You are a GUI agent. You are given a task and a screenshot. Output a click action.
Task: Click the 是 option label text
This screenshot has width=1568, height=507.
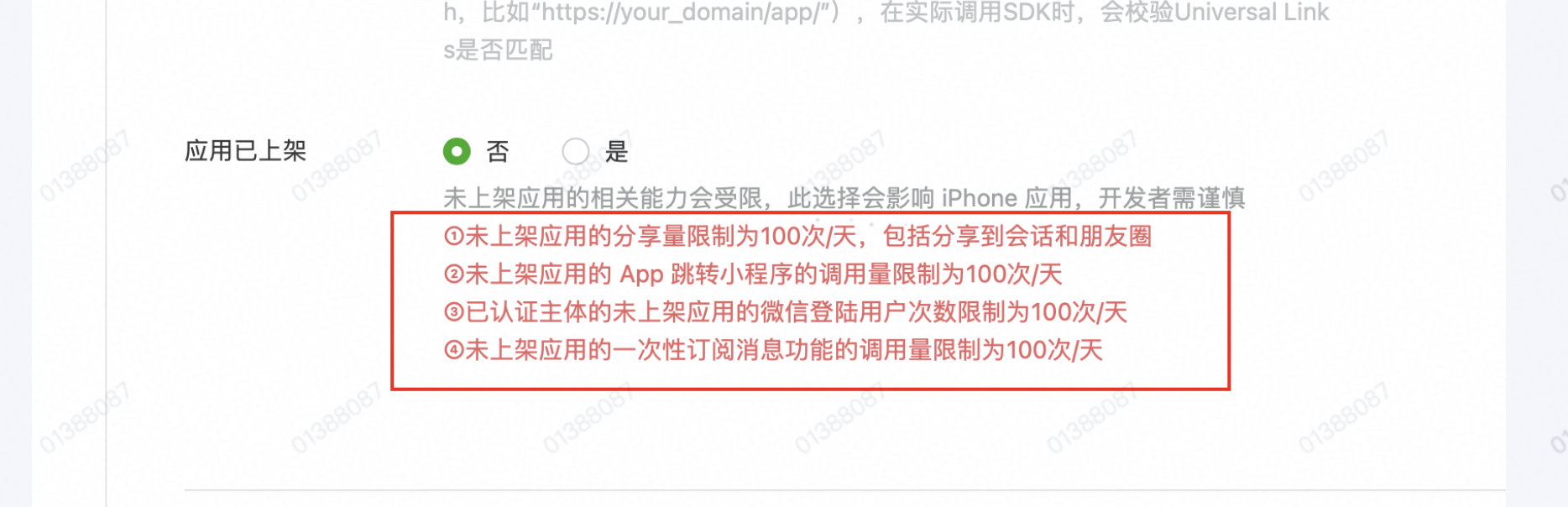(617, 152)
